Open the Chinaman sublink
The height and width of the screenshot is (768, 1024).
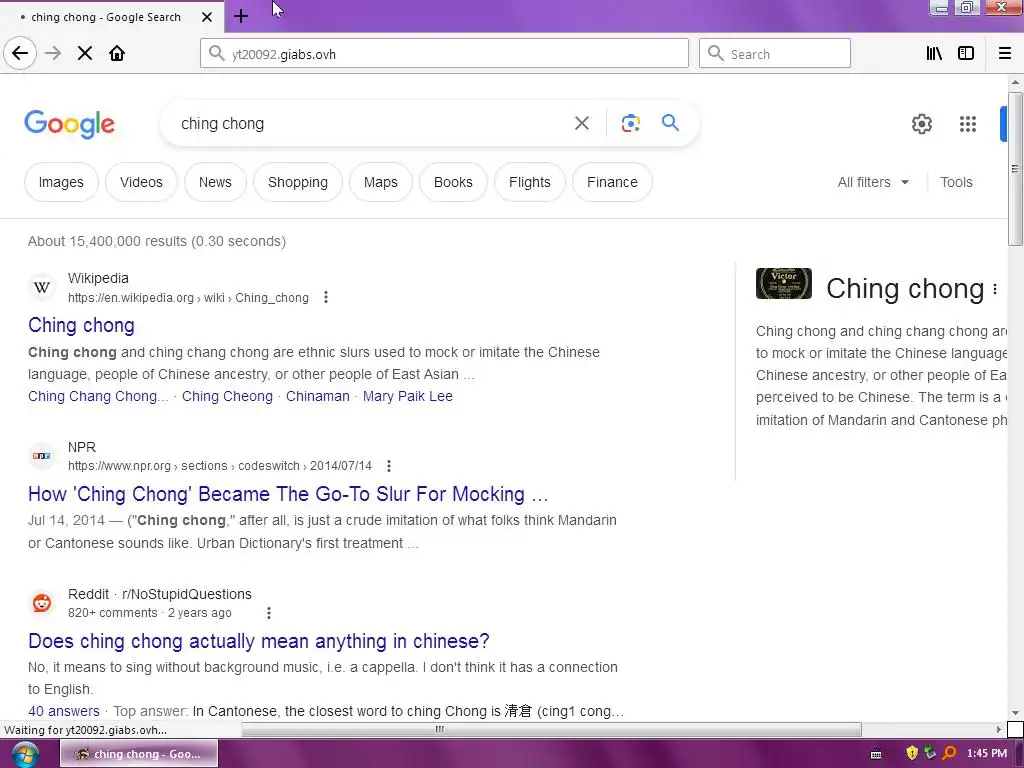click(317, 396)
